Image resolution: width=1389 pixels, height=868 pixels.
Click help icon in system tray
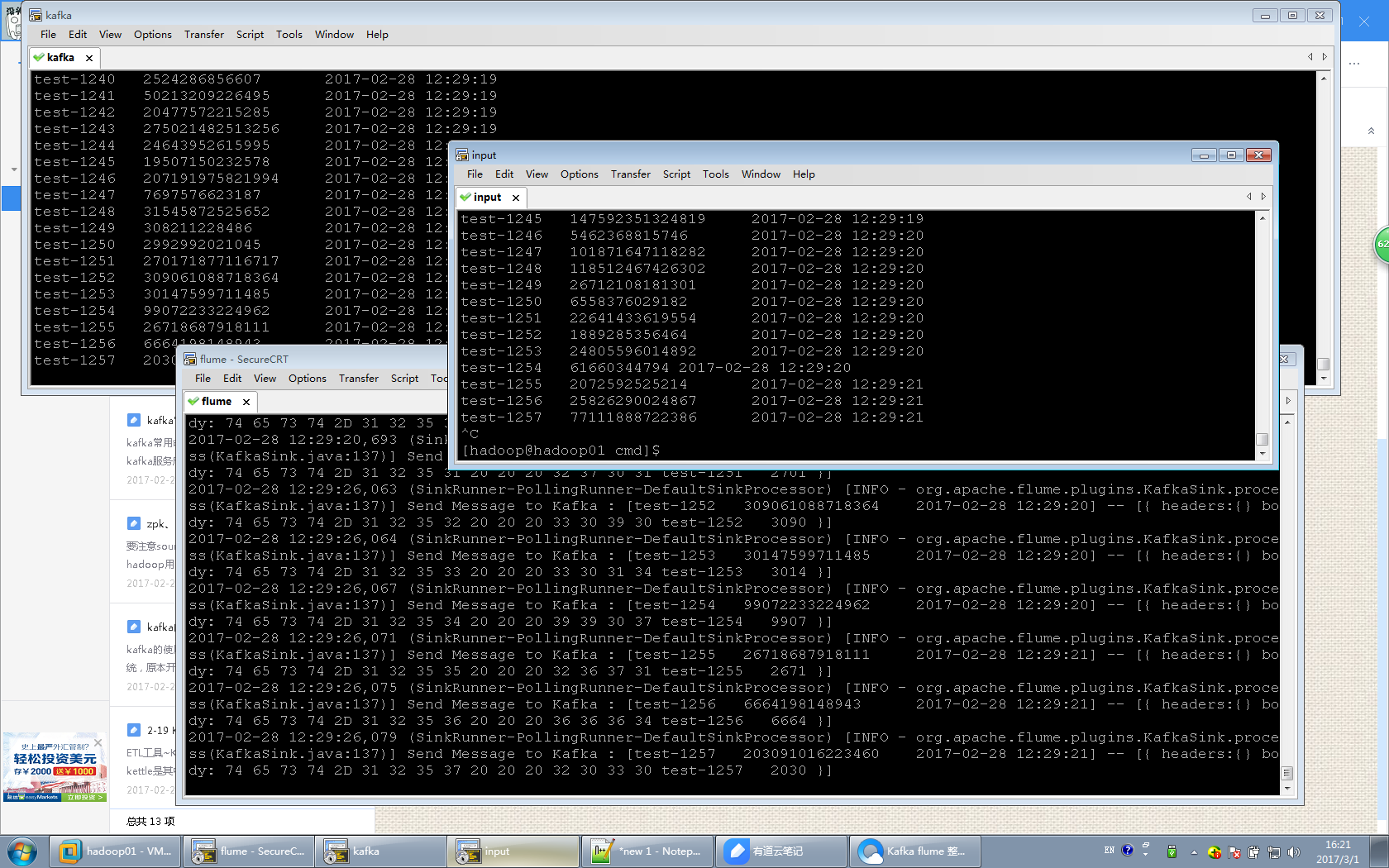pyautogui.click(x=1128, y=850)
